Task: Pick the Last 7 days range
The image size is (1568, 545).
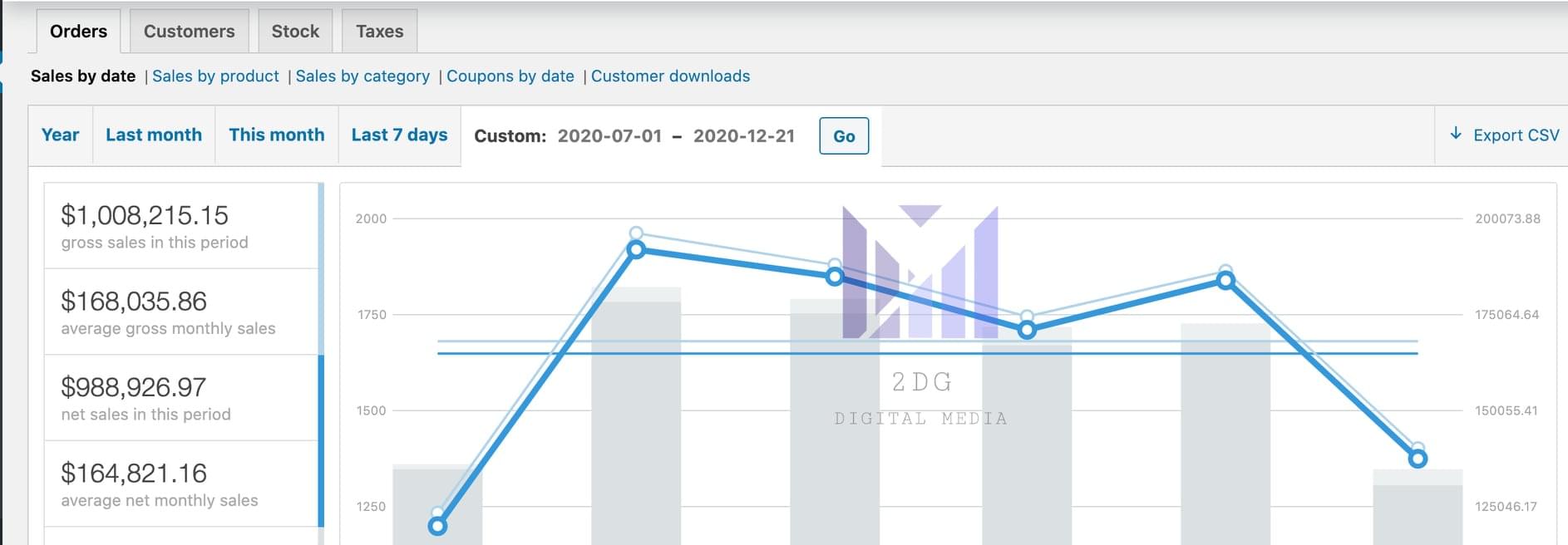Action: 399,135
